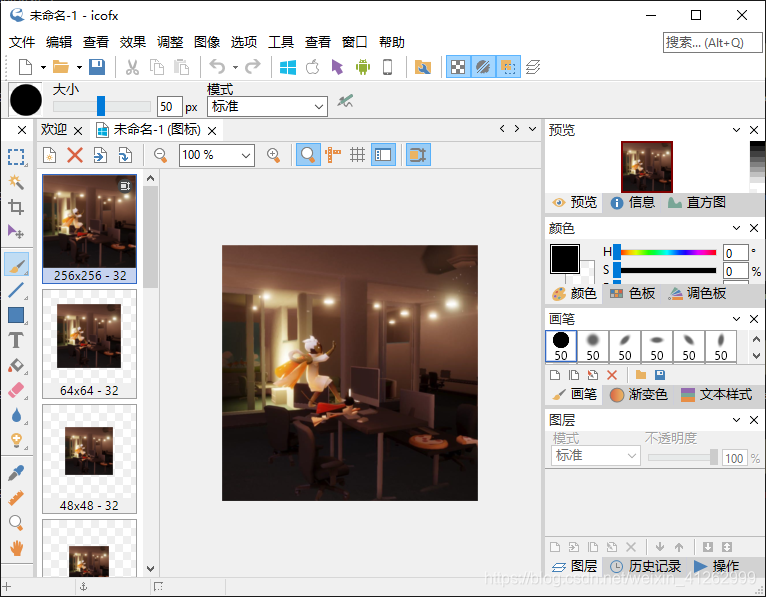766x597 pixels.
Task: Open the brush mode 标准 dropdown
Action: (267, 106)
